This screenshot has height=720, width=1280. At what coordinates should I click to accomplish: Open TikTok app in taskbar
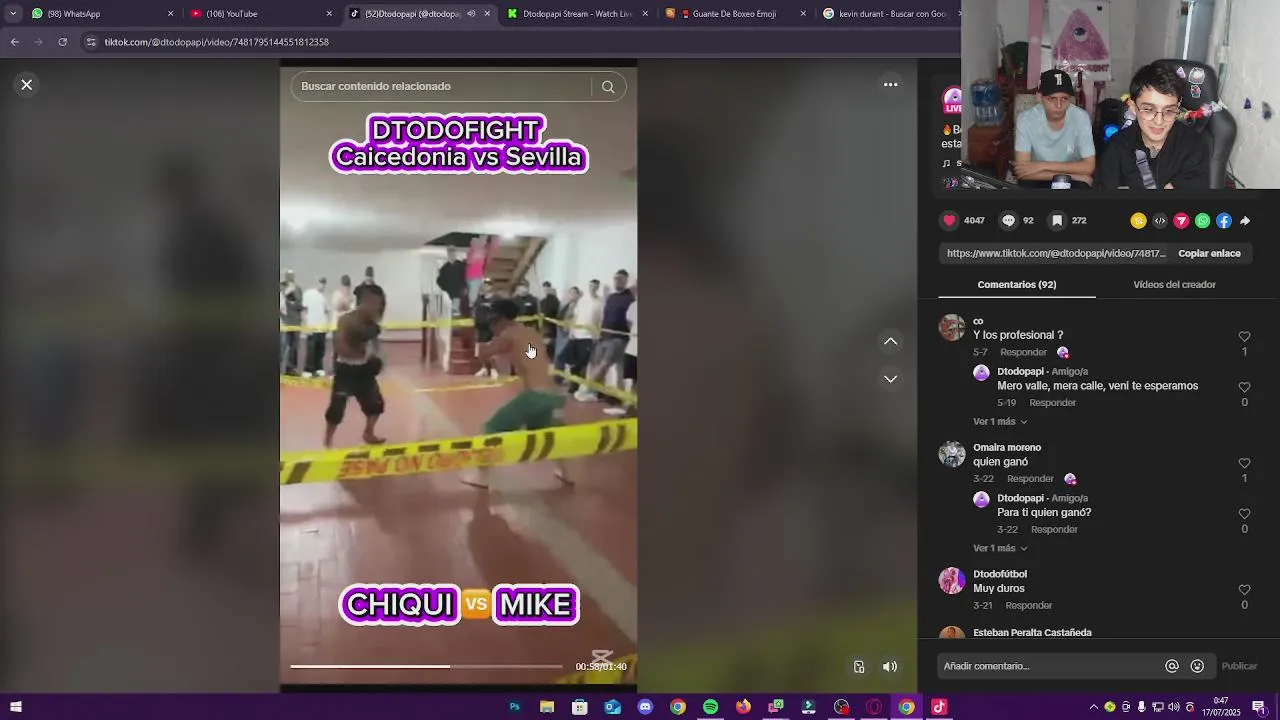[938, 707]
